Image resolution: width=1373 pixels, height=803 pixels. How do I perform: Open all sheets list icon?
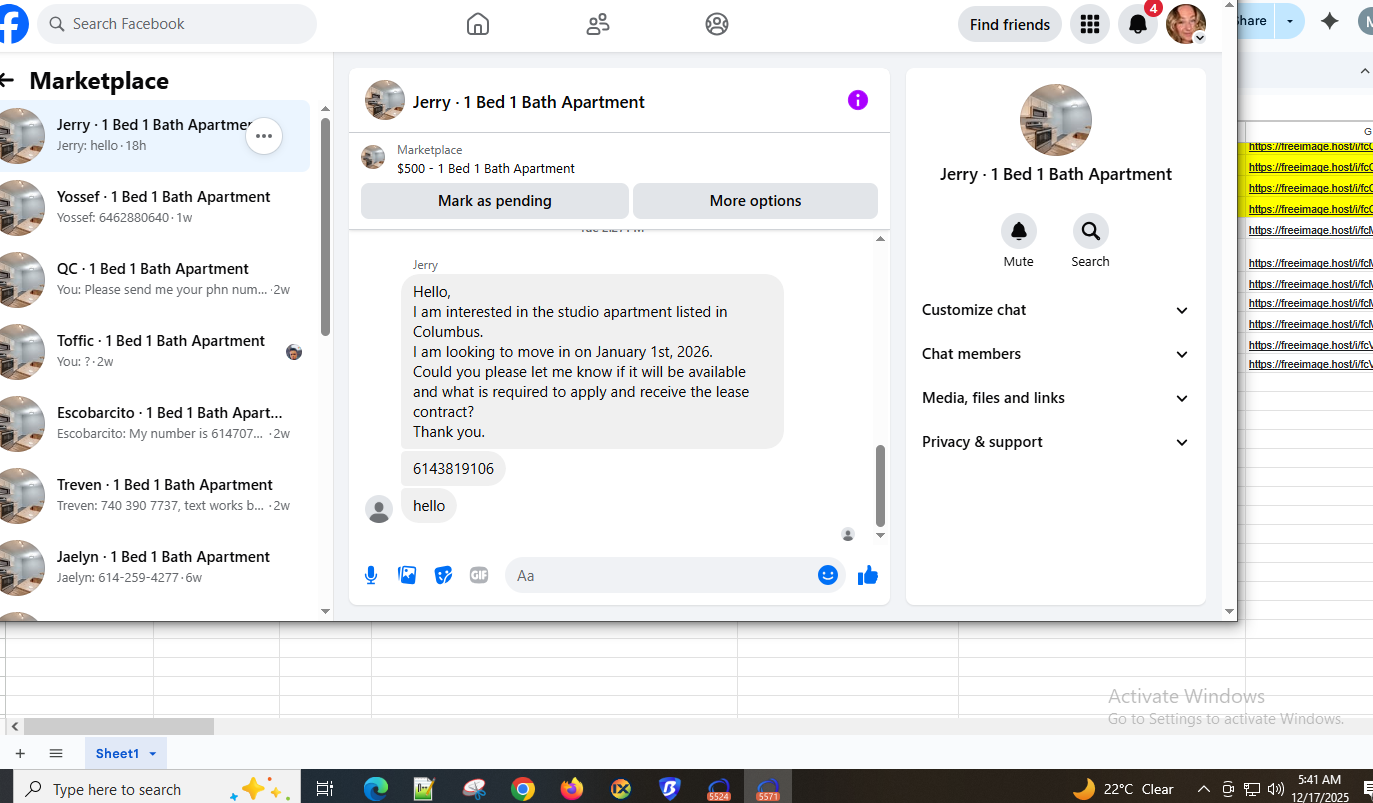pyautogui.click(x=56, y=753)
